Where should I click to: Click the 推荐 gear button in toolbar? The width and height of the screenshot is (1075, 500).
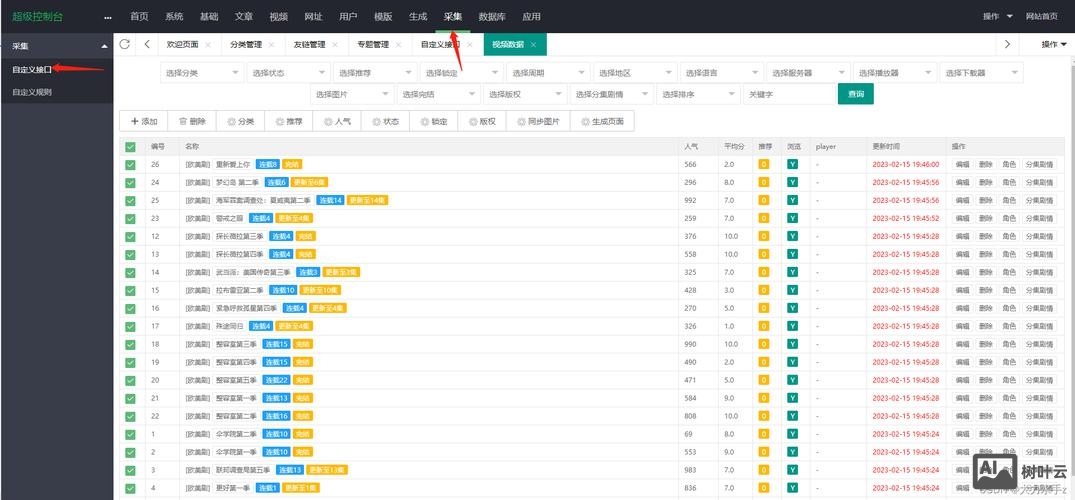pyautogui.click(x=289, y=121)
